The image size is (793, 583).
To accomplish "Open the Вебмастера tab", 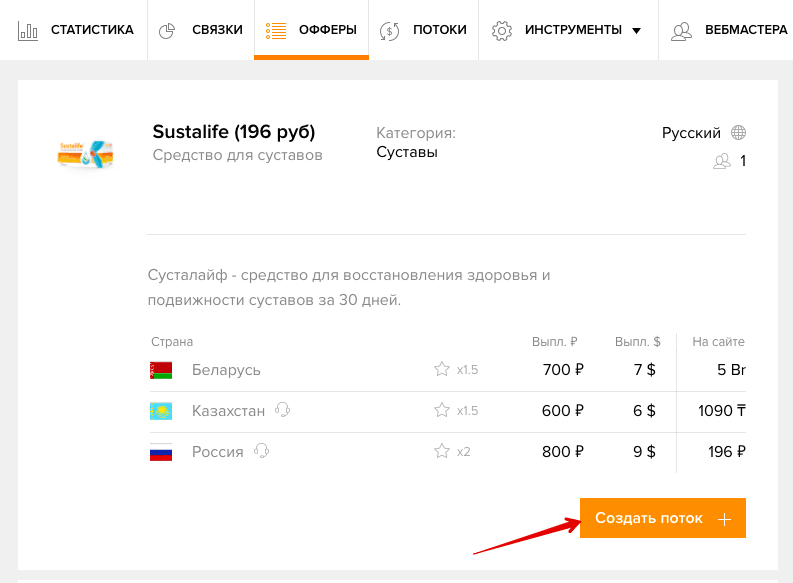I will (x=727, y=30).
